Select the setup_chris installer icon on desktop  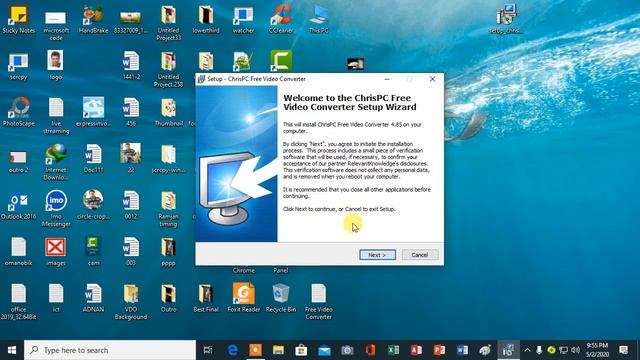[x=506, y=19]
